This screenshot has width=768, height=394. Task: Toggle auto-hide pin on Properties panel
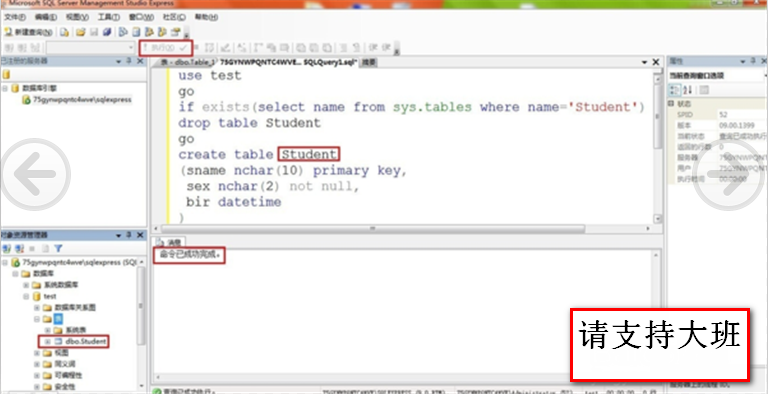(753, 61)
